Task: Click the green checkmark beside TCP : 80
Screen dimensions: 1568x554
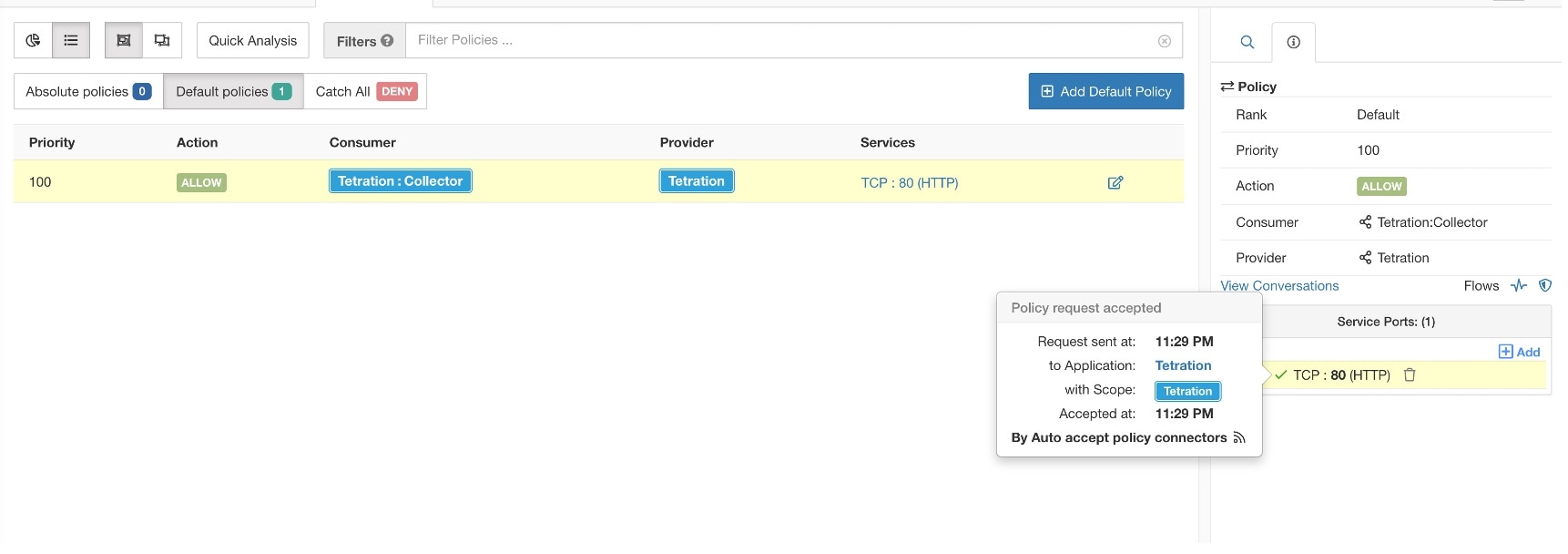Action: pyautogui.click(x=1281, y=374)
